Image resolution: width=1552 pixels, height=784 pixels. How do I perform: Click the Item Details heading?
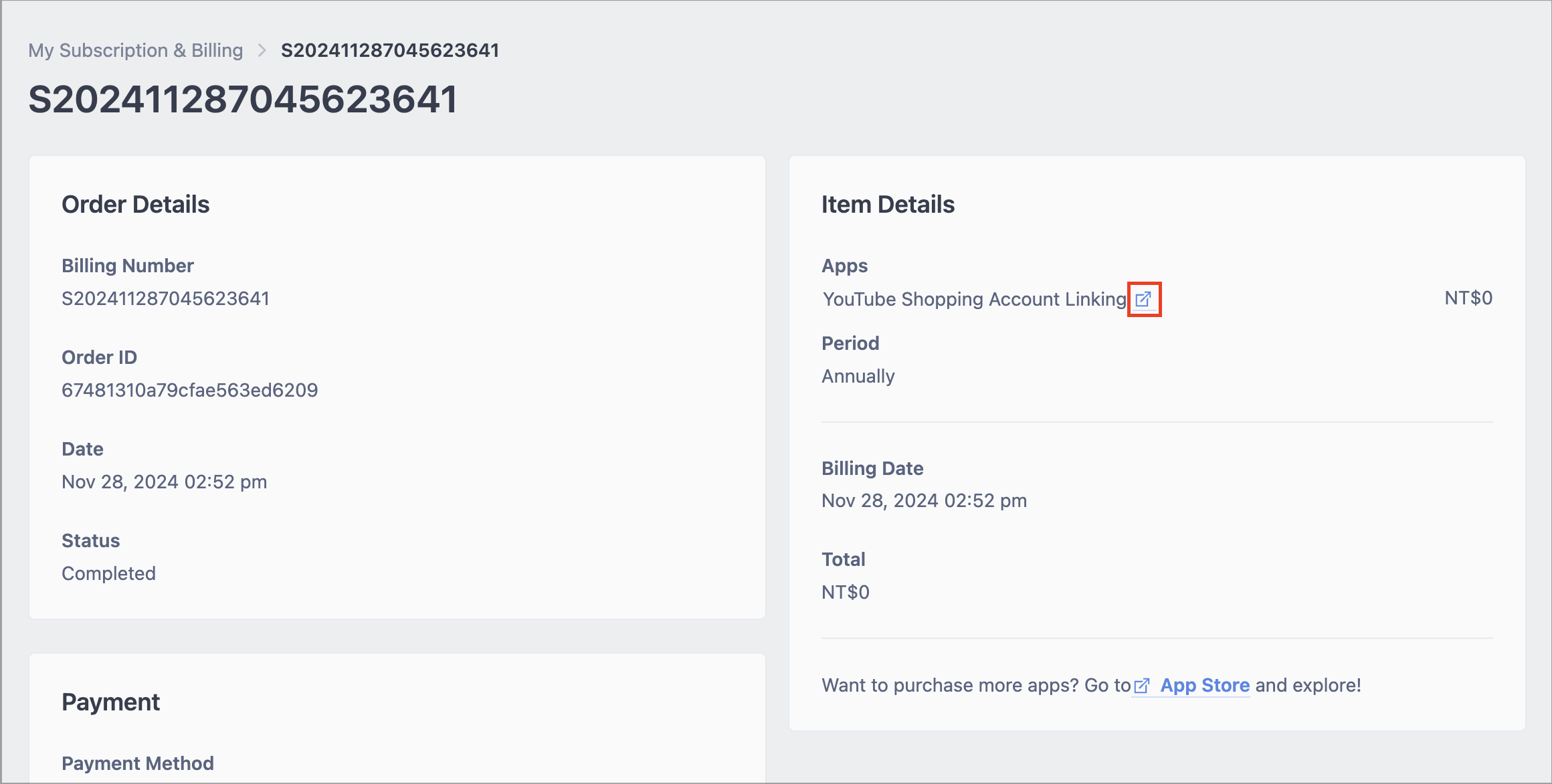888,204
